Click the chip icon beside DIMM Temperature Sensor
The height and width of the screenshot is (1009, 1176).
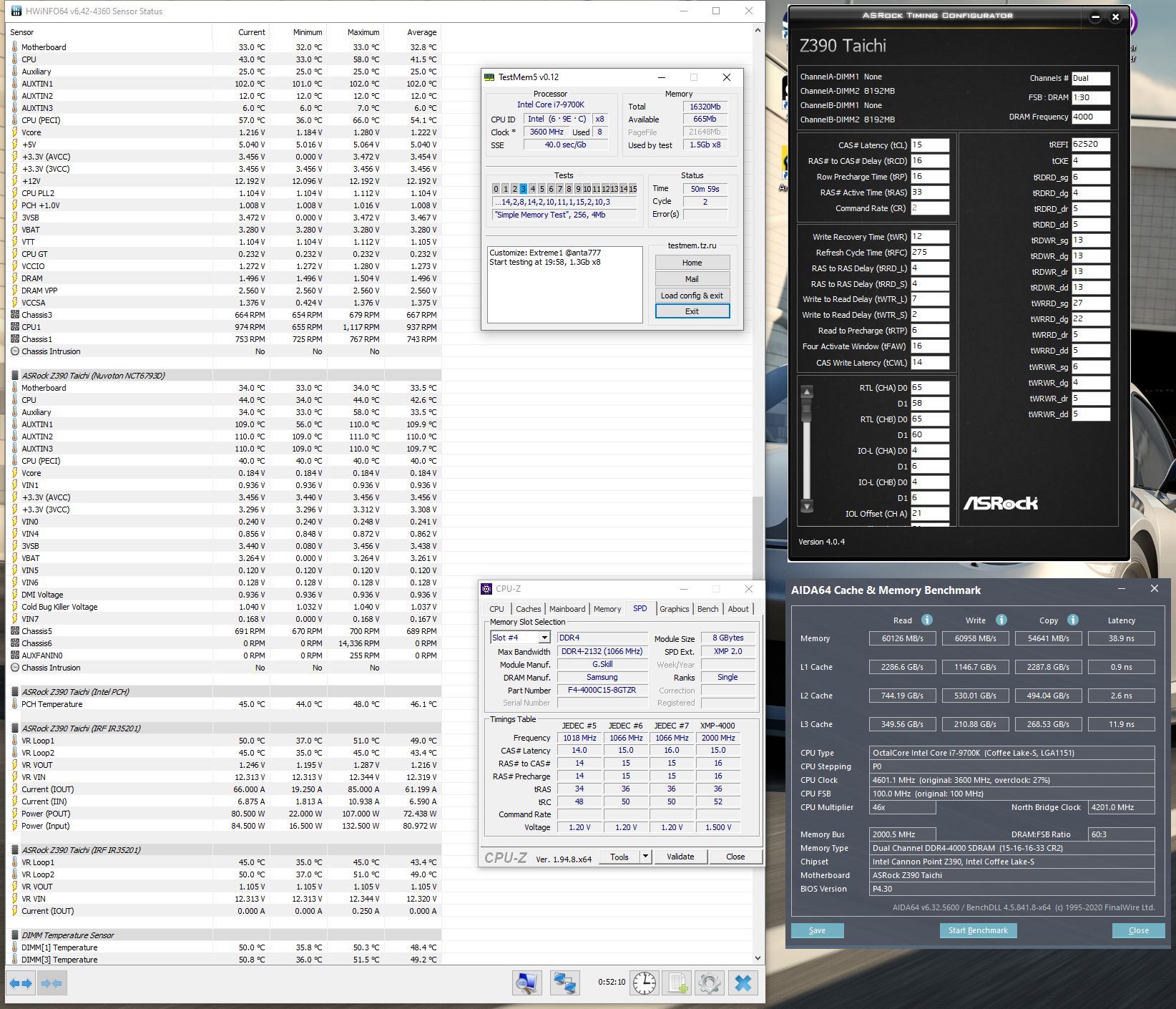pyautogui.click(x=15, y=935)
